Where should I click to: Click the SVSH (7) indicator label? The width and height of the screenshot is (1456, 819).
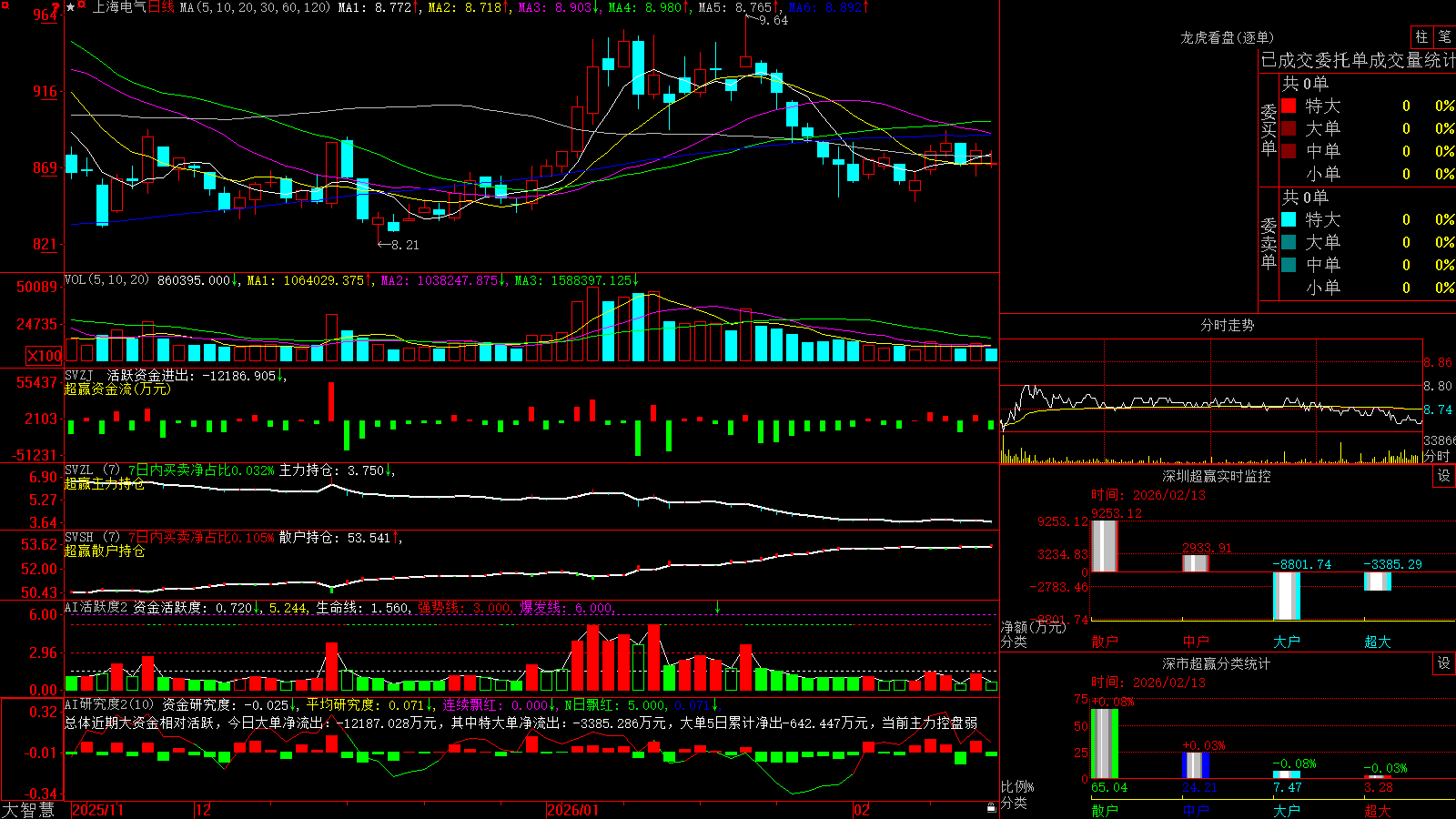pos(92,537)
